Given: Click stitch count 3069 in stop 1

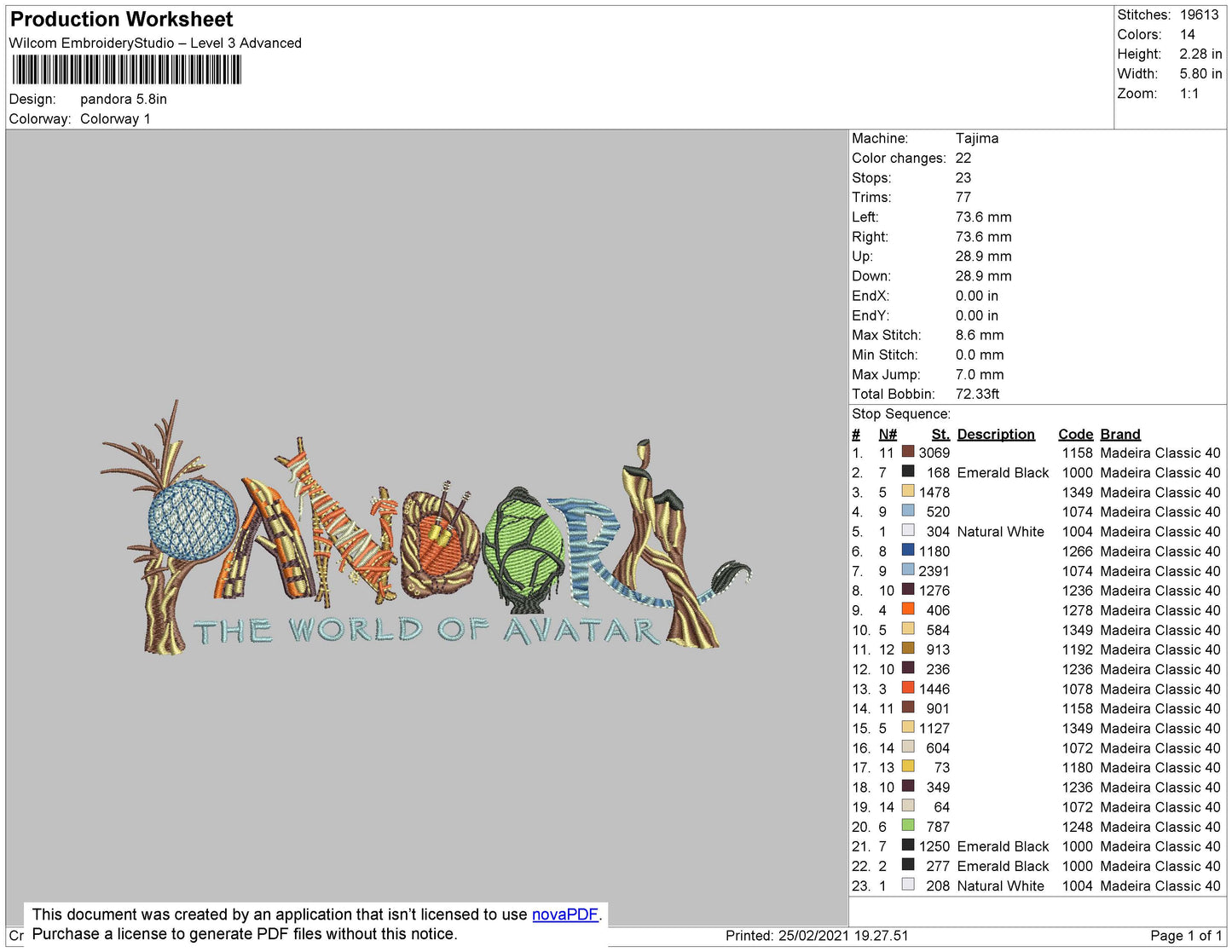Looking at the screenshot, I should 934,453.
